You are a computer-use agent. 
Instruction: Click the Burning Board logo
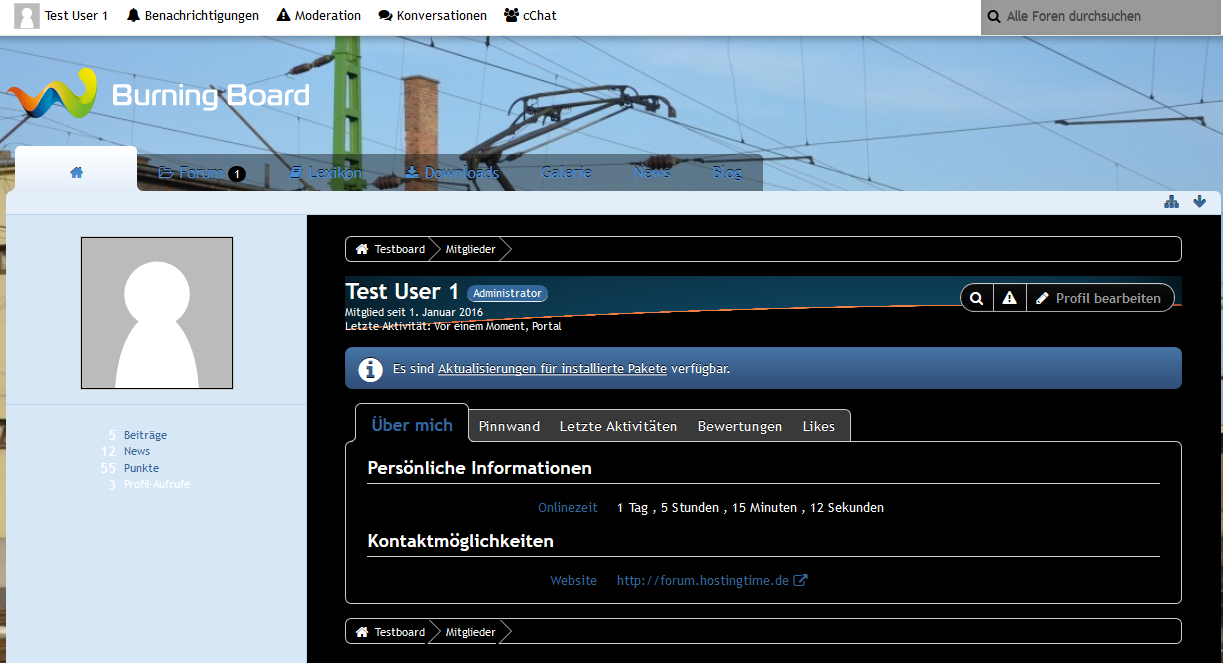[158, 95]
